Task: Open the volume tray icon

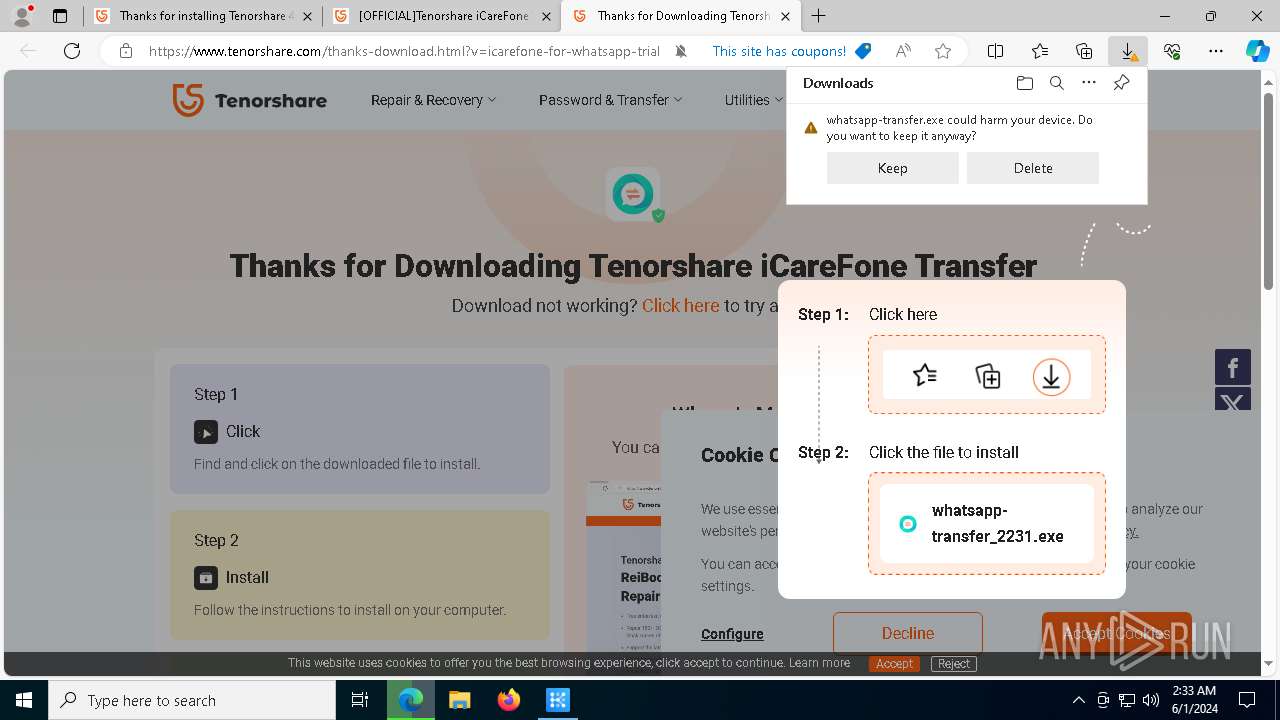Action: (x=1150, y=700)
